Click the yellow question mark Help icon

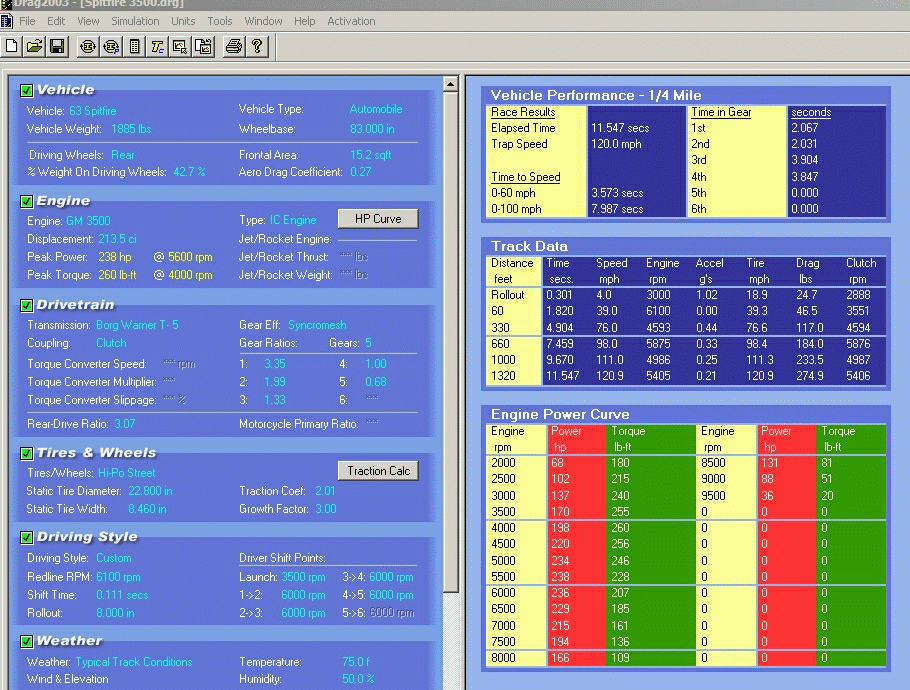pos(256,46)
